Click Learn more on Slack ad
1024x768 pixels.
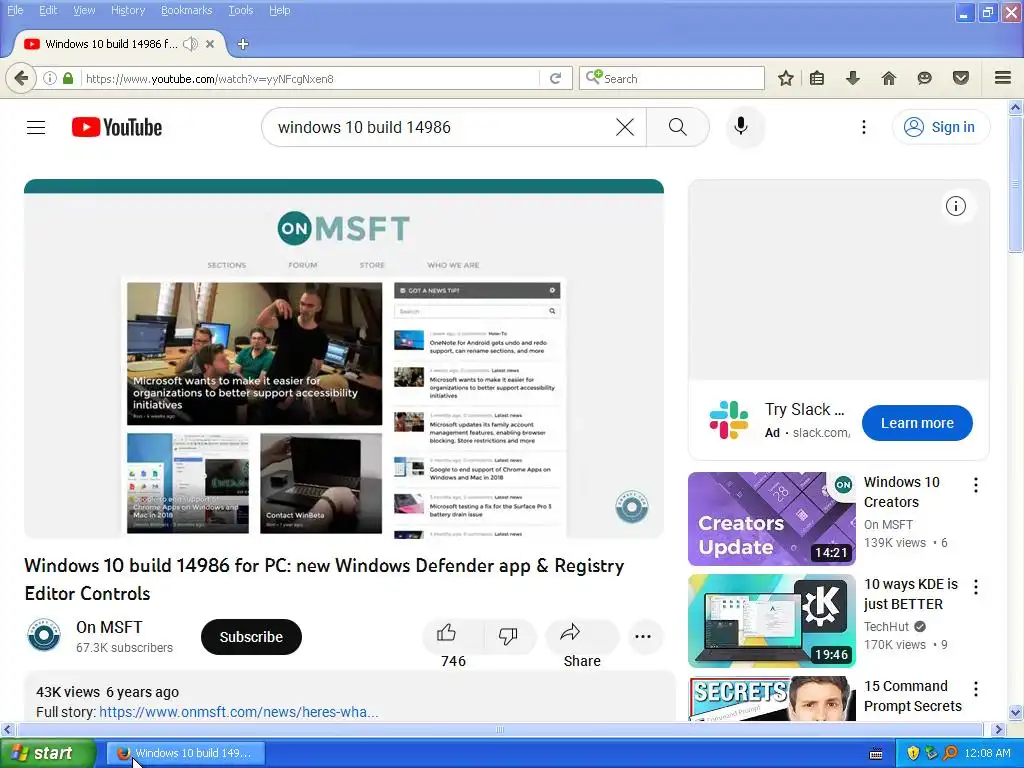(x=917, y=423)
